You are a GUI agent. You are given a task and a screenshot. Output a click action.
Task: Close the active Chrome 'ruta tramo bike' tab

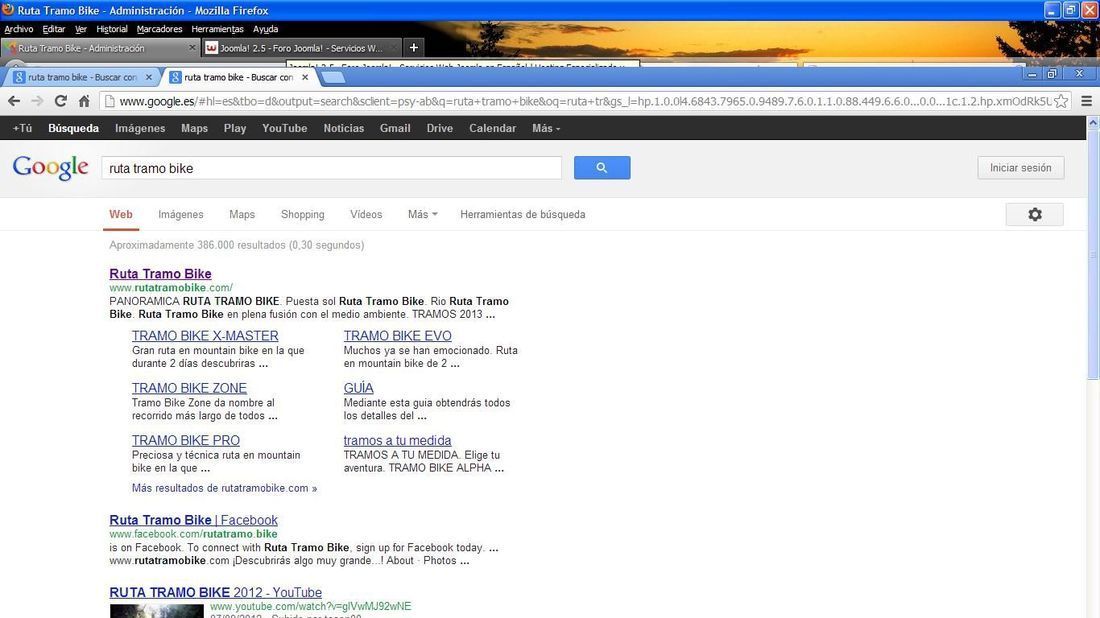(304, 77)
